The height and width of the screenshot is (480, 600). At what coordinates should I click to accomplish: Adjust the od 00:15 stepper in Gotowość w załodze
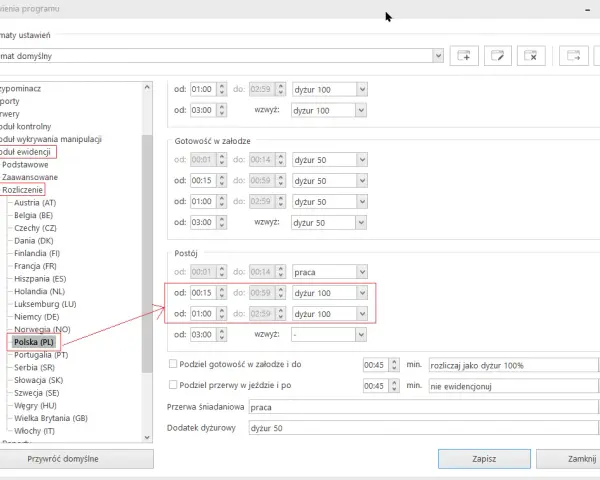click(x=222, y=181)
